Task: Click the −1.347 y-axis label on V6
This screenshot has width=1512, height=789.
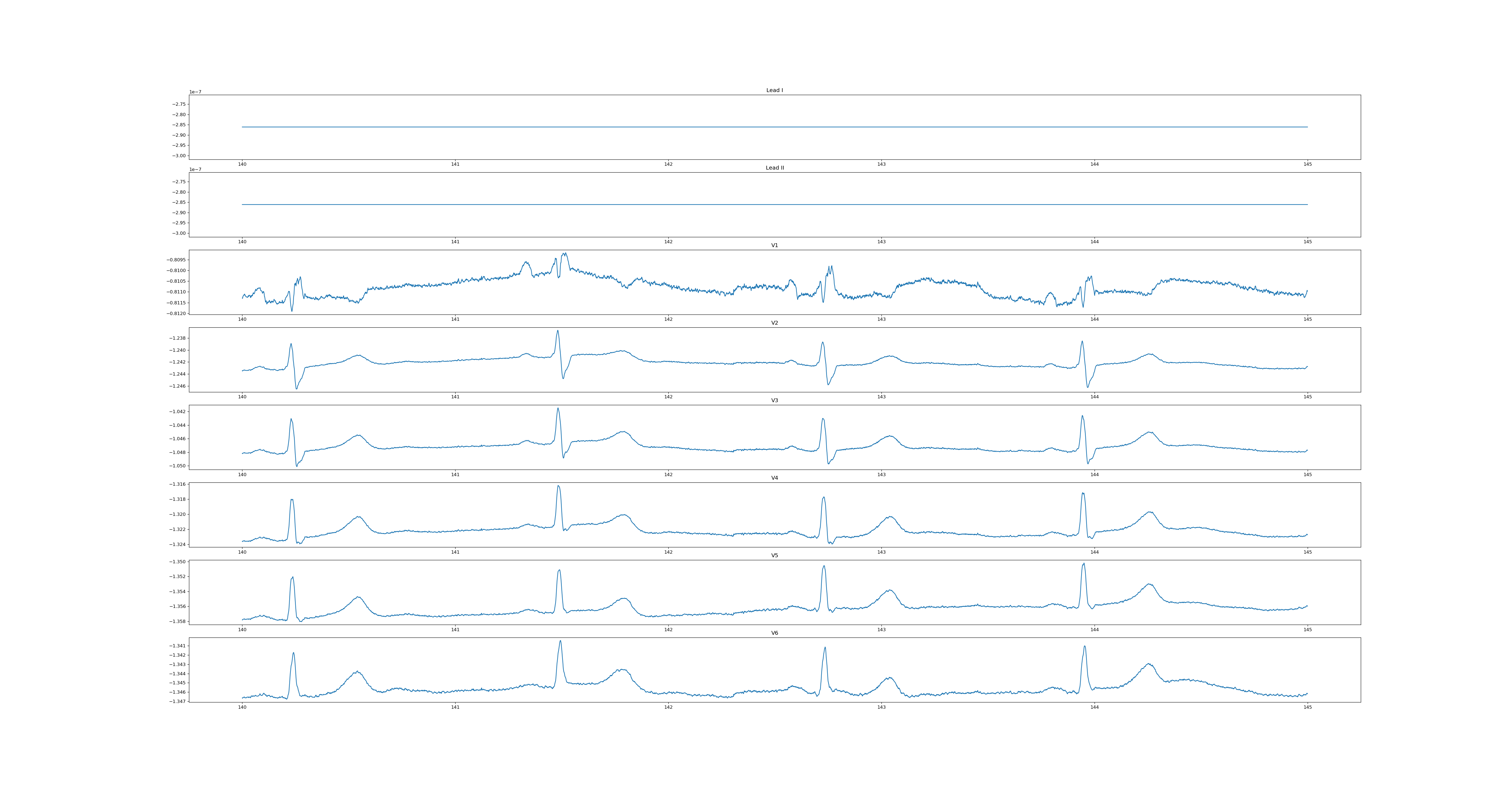Action: [177, 702]
